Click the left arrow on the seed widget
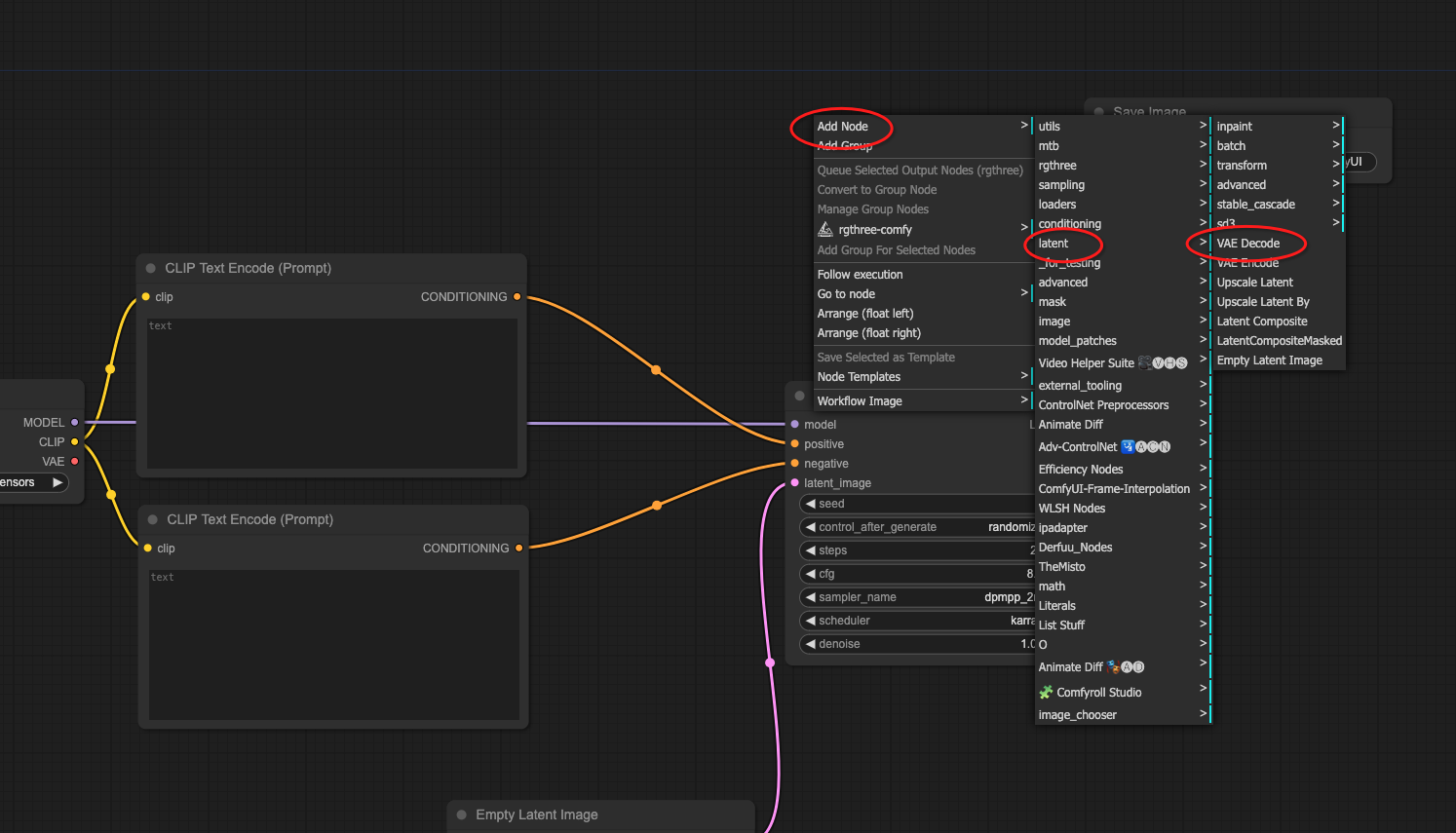 tap(810, 504)
